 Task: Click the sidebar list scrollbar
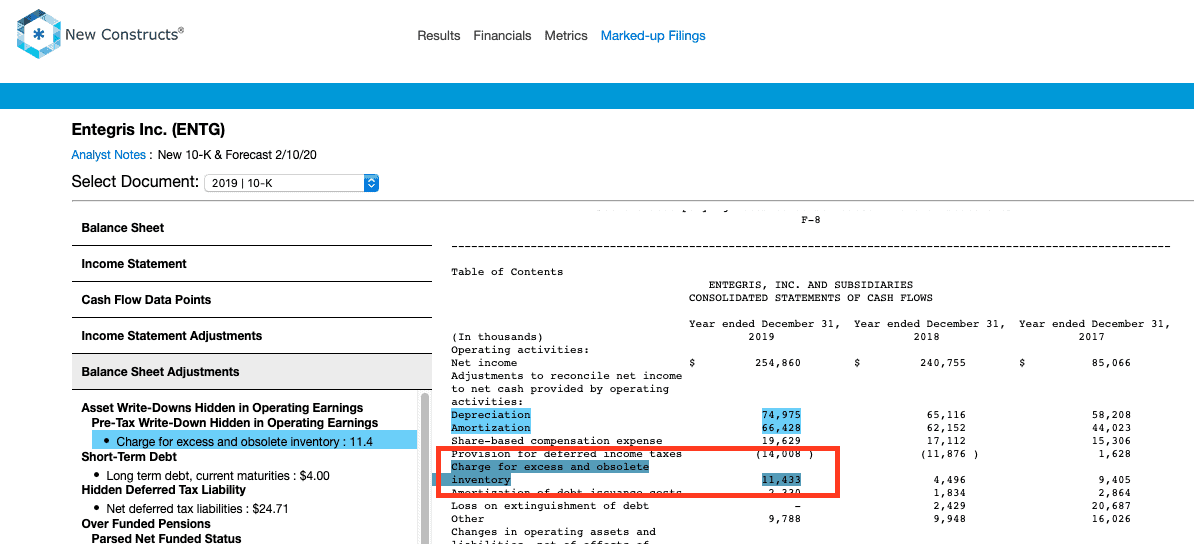pyautogui.click(x=425, y=468)
